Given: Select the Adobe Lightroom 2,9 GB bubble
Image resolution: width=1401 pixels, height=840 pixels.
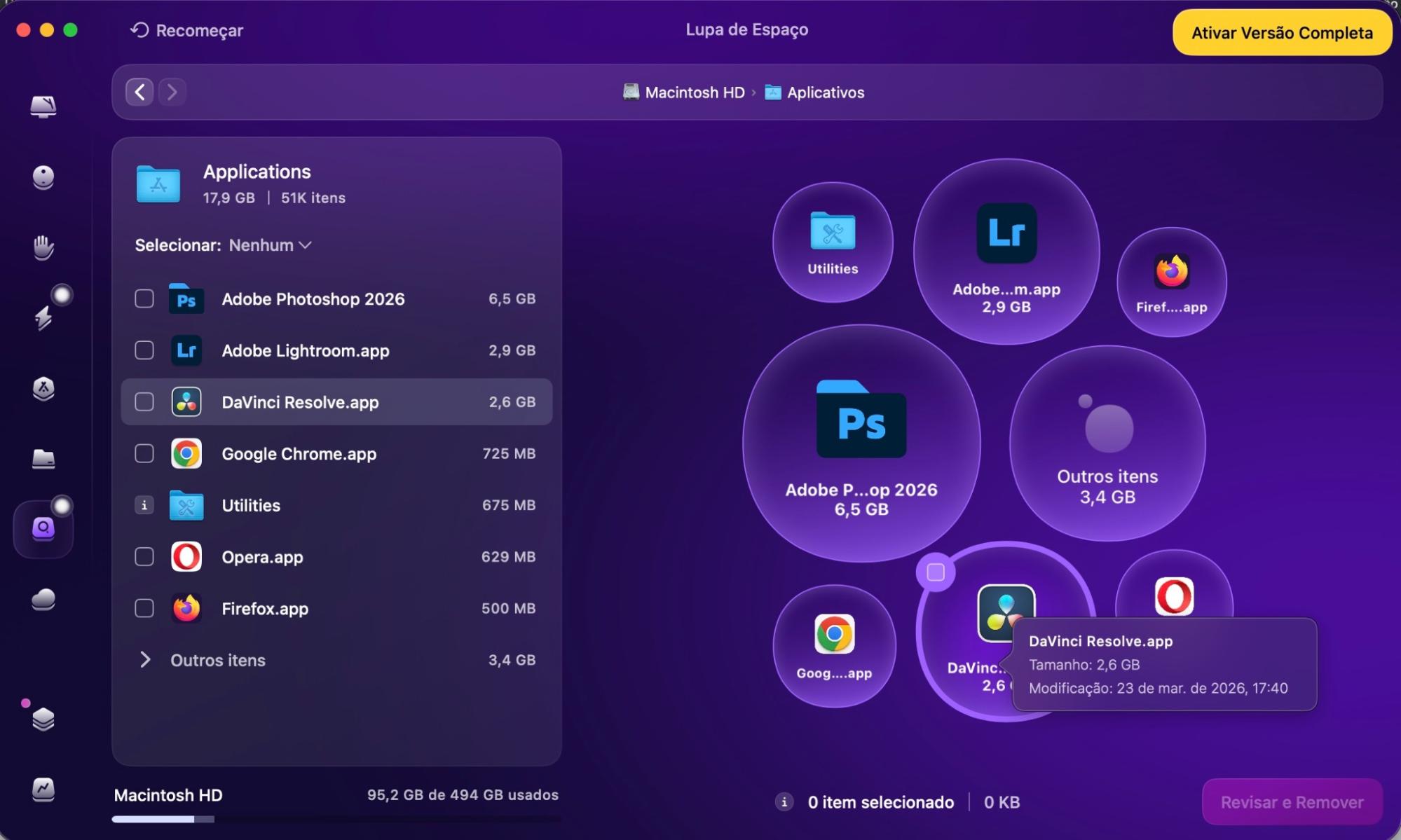Looking at the screenshot, I should pos(1006,251).
